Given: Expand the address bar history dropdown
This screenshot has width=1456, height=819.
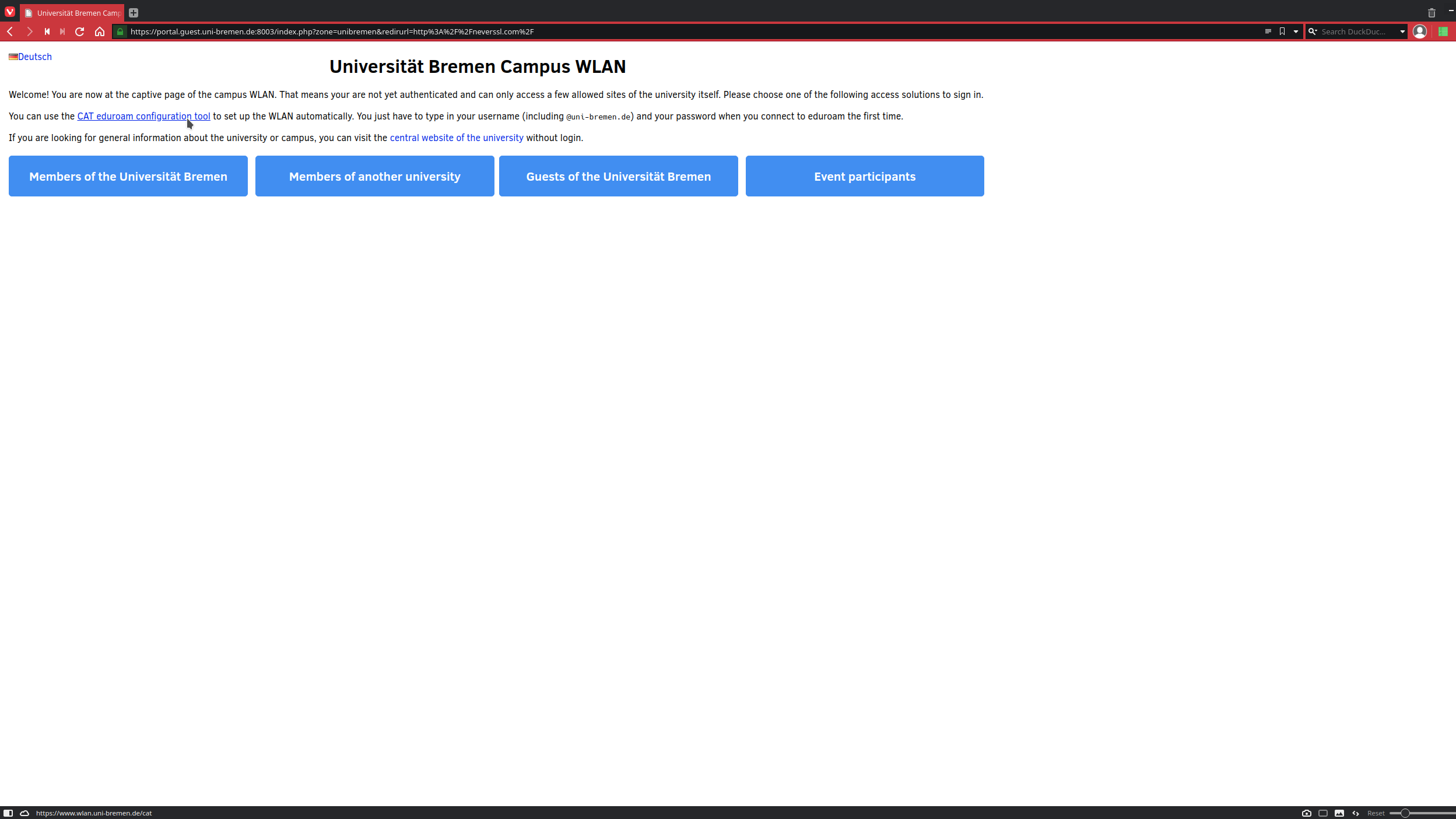Looking at the screenshot, I should (1296, 31).
